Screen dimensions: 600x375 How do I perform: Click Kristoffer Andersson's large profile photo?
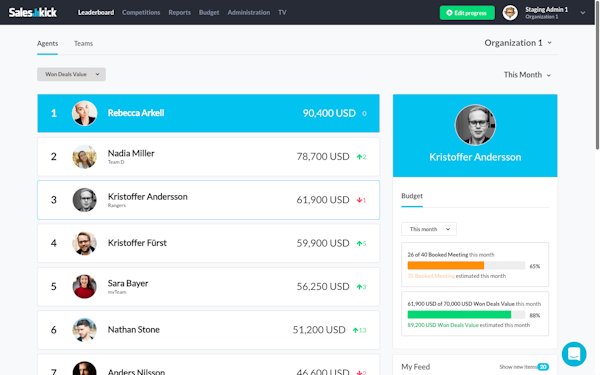475,125
